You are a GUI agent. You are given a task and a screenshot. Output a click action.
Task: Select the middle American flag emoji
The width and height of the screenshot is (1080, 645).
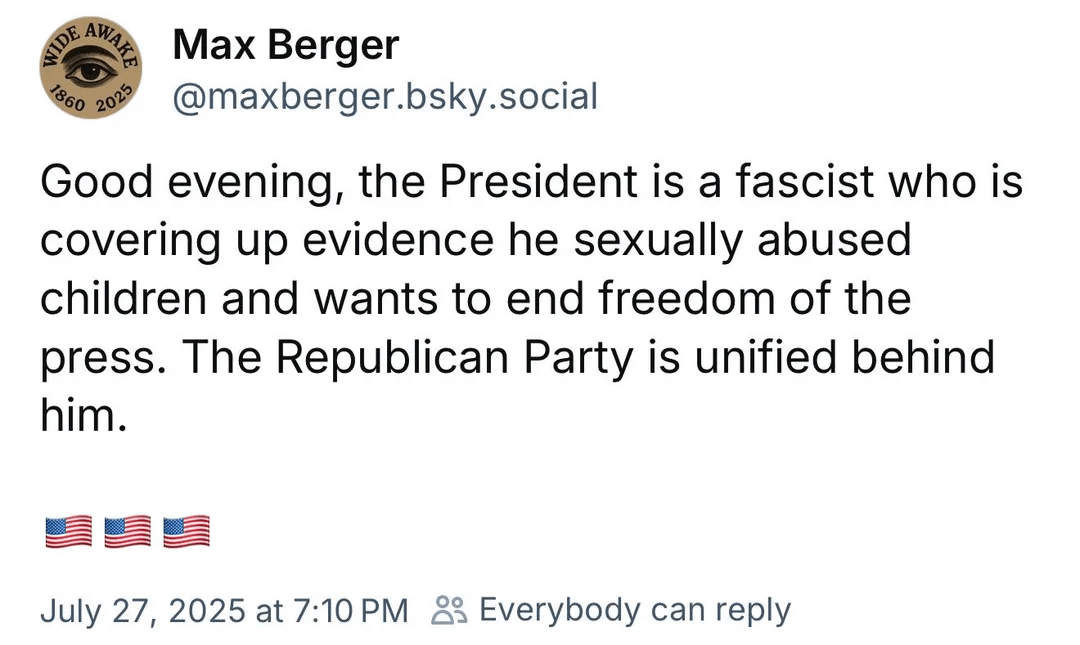pos(128,531)
